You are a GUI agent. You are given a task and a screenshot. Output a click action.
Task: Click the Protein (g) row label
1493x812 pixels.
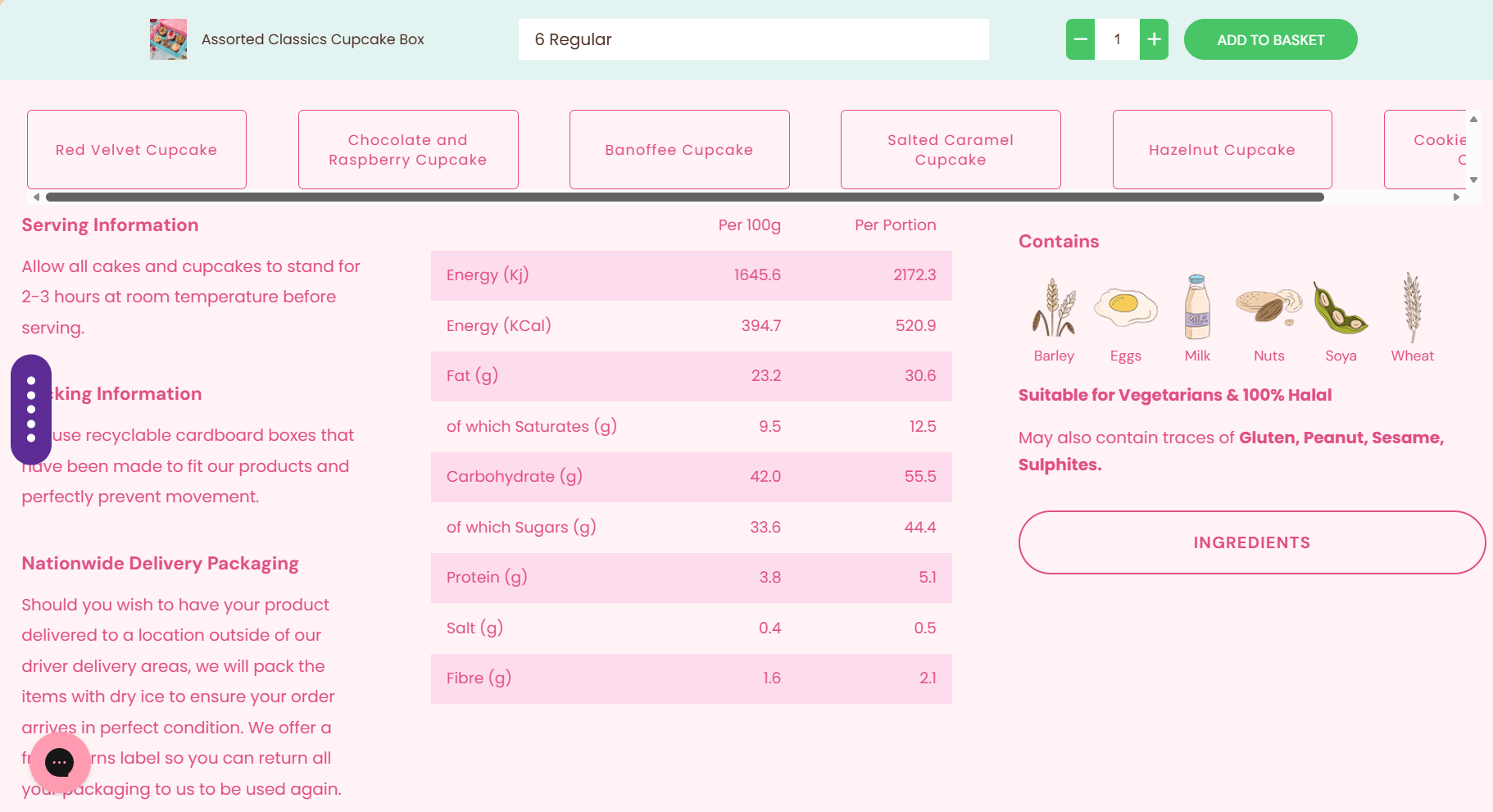tap(487, 578)
